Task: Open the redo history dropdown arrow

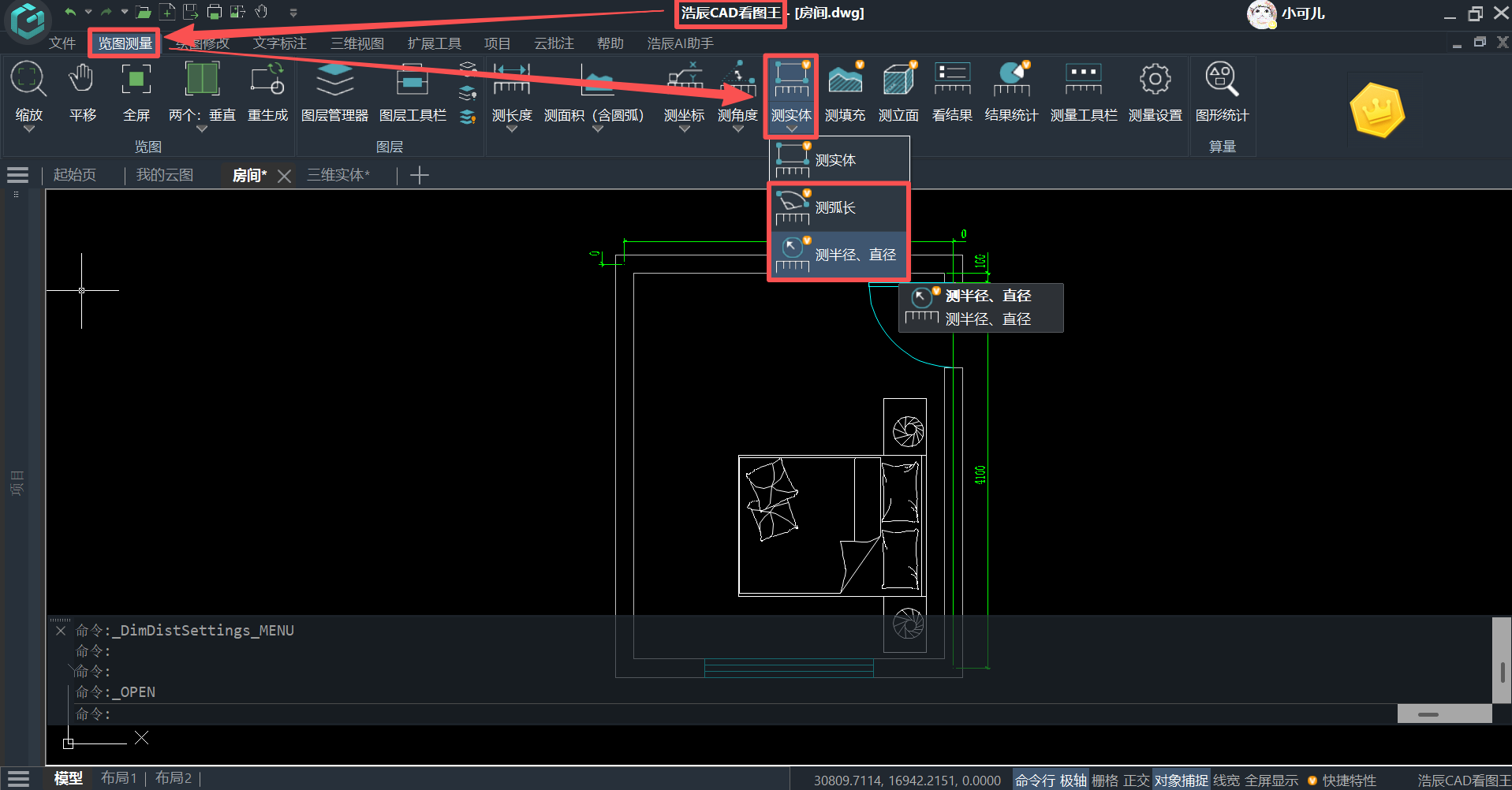Action: 124,12
